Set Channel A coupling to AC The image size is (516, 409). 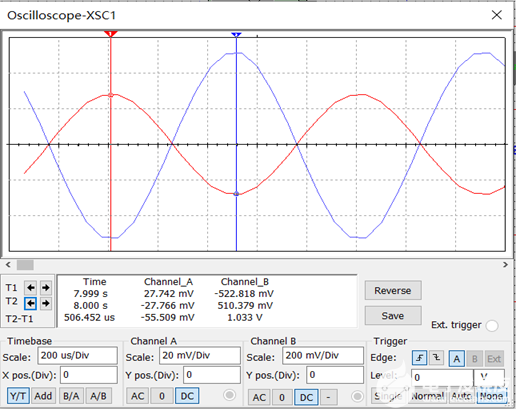[137, 396]
